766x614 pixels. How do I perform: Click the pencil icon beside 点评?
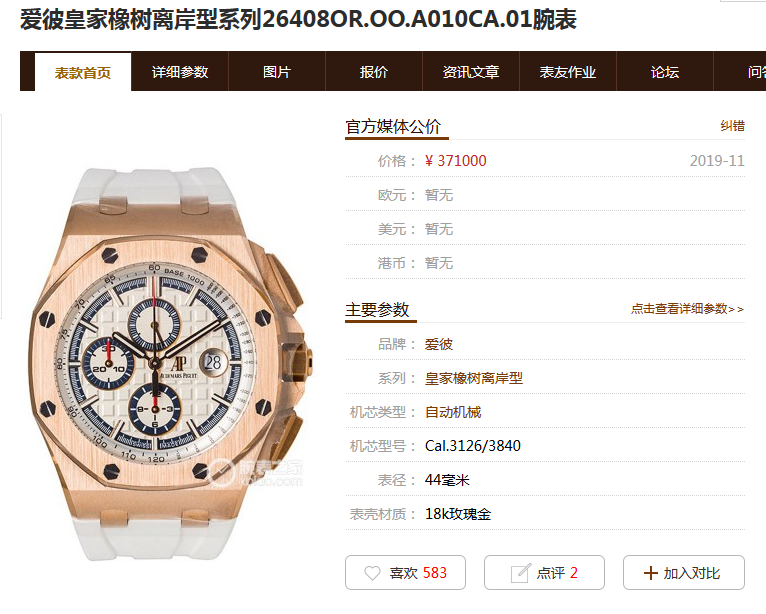[x=520, y=572]
